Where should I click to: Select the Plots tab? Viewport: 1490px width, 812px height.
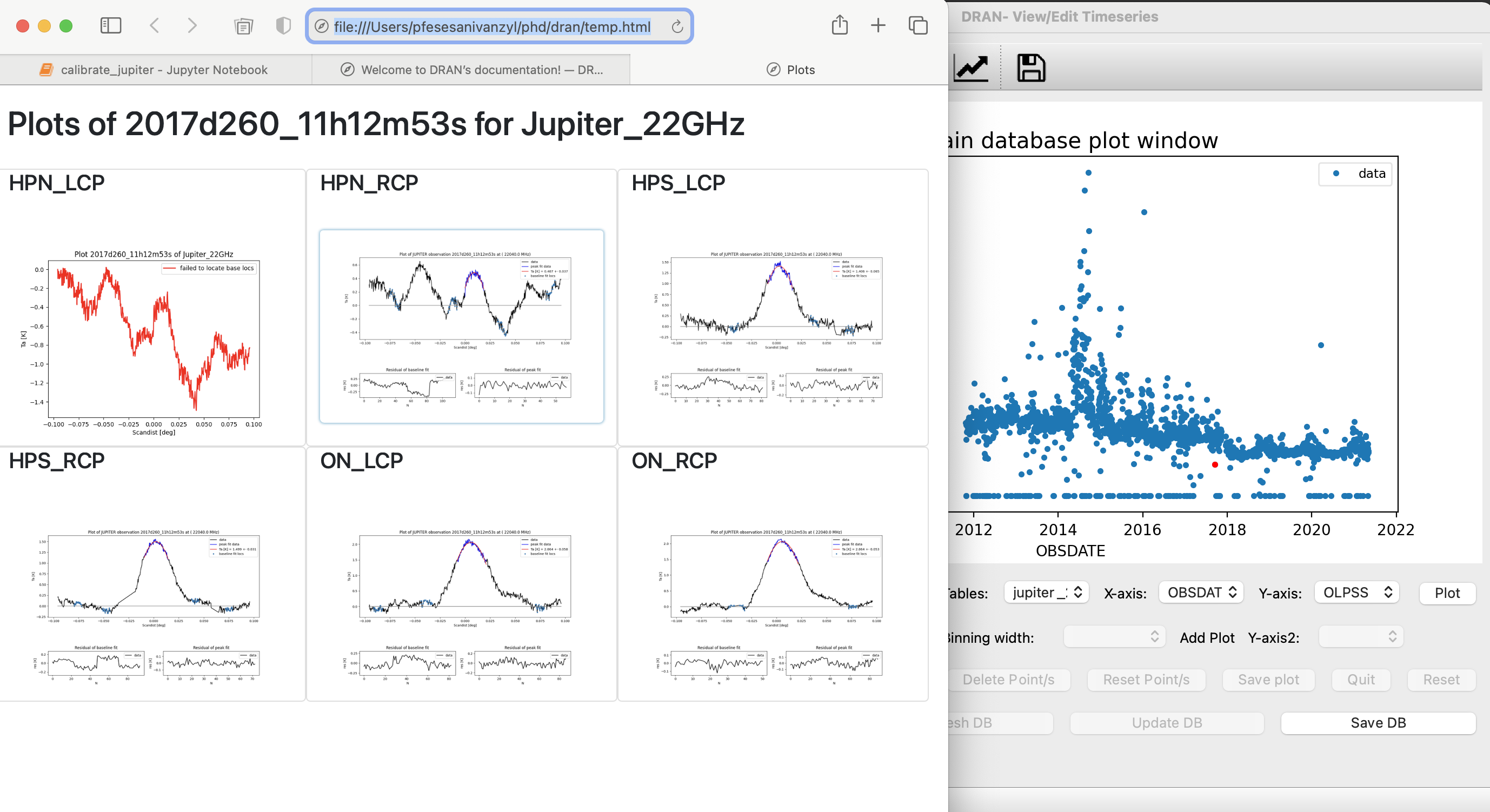pyautogui.click(x=789, y=70)
